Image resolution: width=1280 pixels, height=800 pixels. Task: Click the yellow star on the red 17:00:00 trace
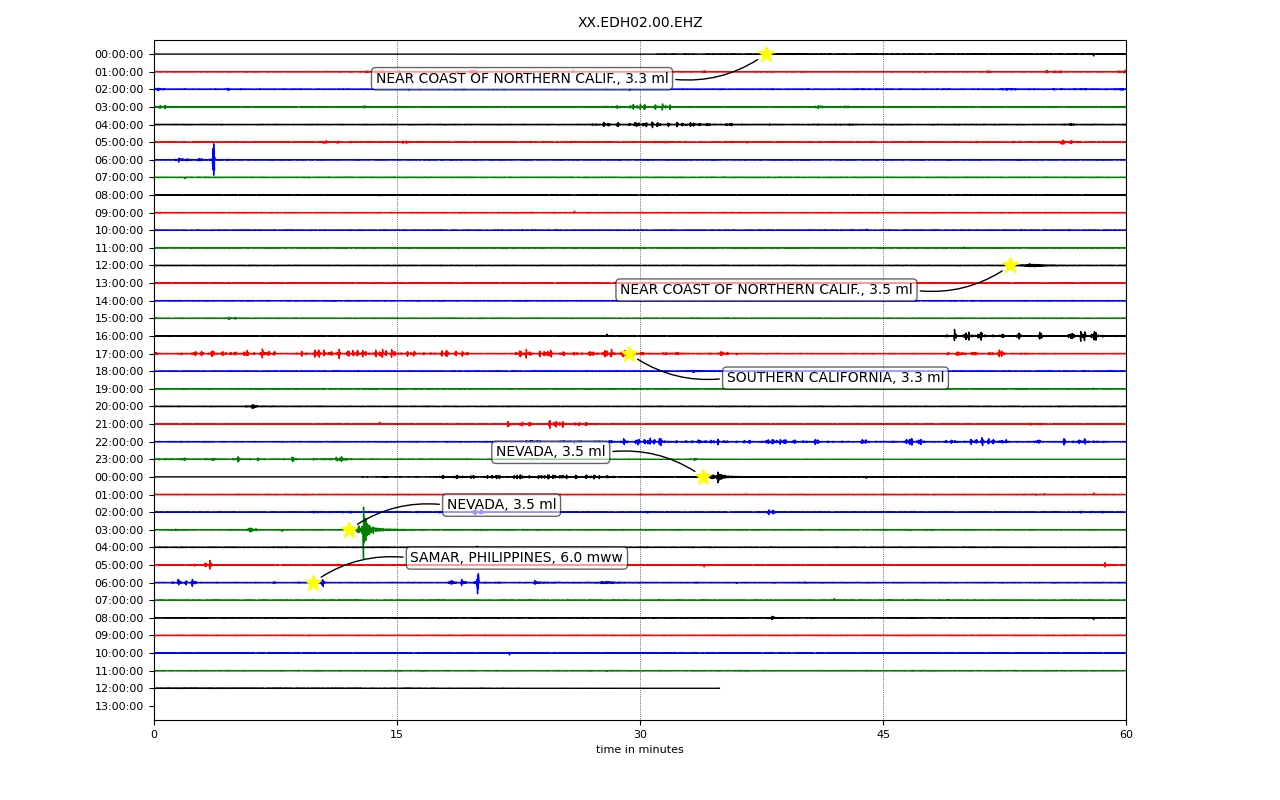[x=629, y=354]
